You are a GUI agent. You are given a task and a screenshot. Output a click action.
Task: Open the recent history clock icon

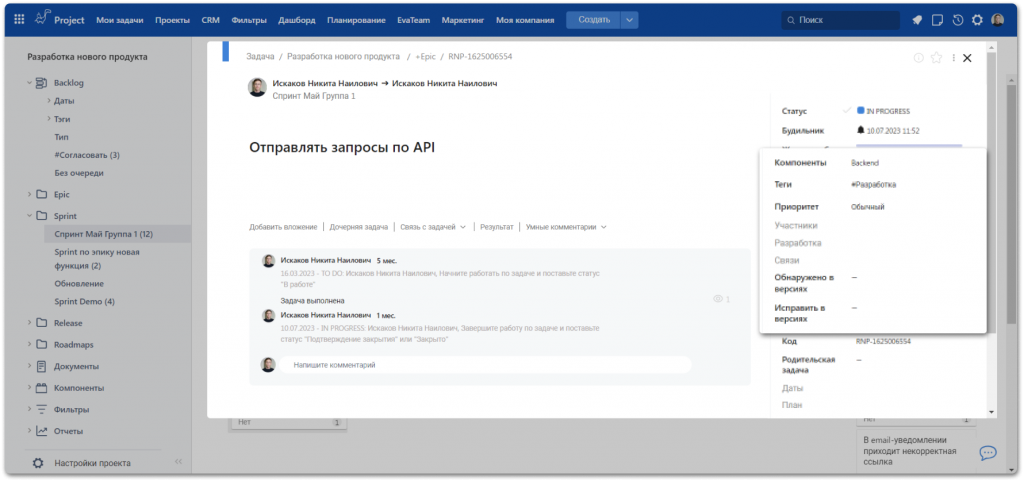[x=958, y=20]
